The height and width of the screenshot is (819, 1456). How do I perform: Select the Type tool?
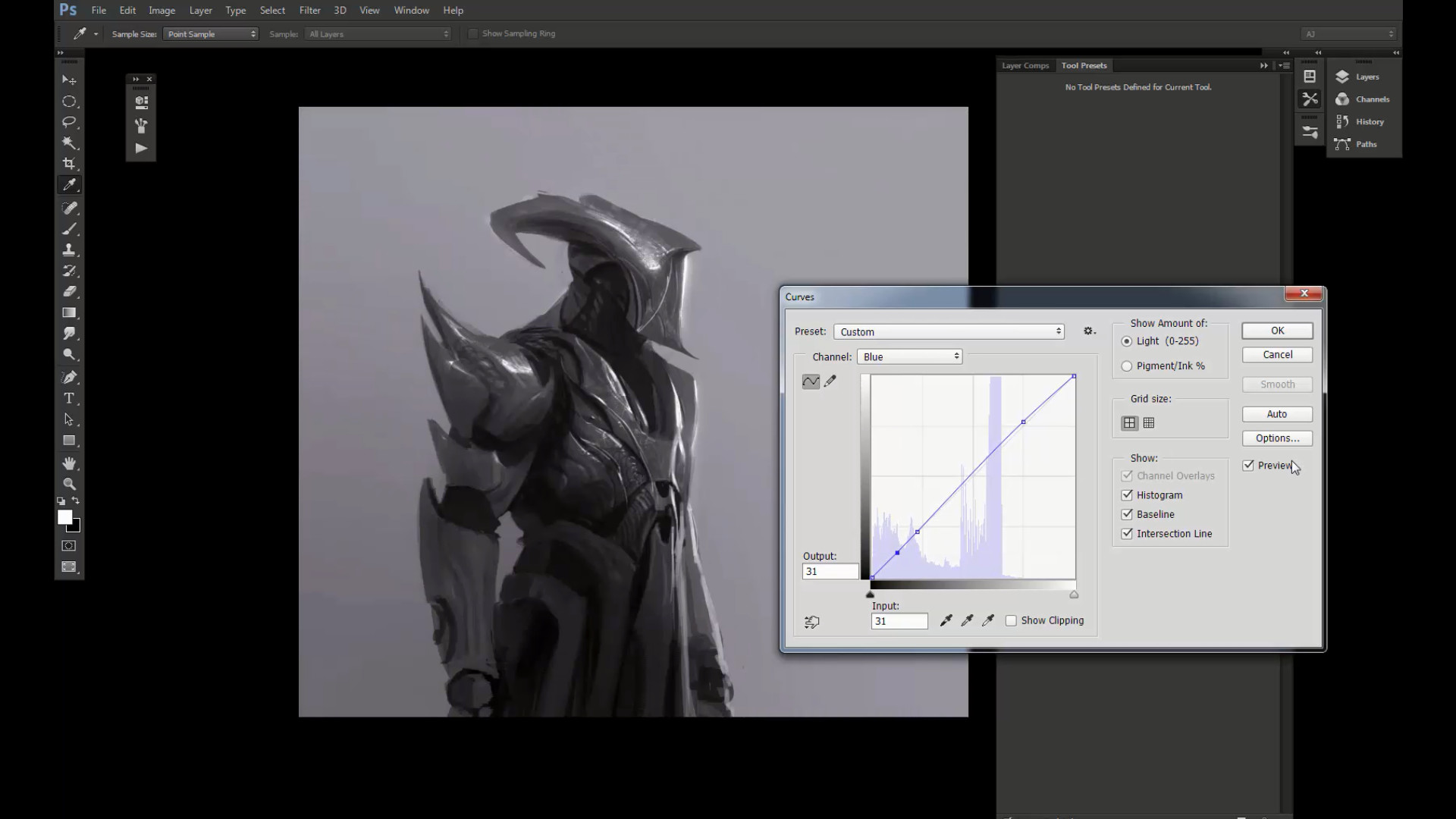coord(69,398)
